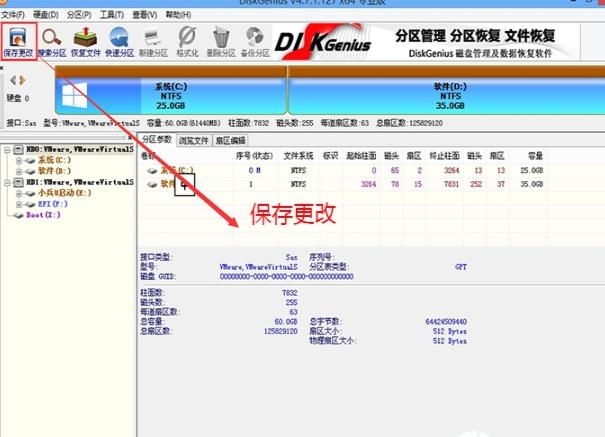605x437 pixels.
Task: Click the total bytes value 64424509440
Action: 446,322
